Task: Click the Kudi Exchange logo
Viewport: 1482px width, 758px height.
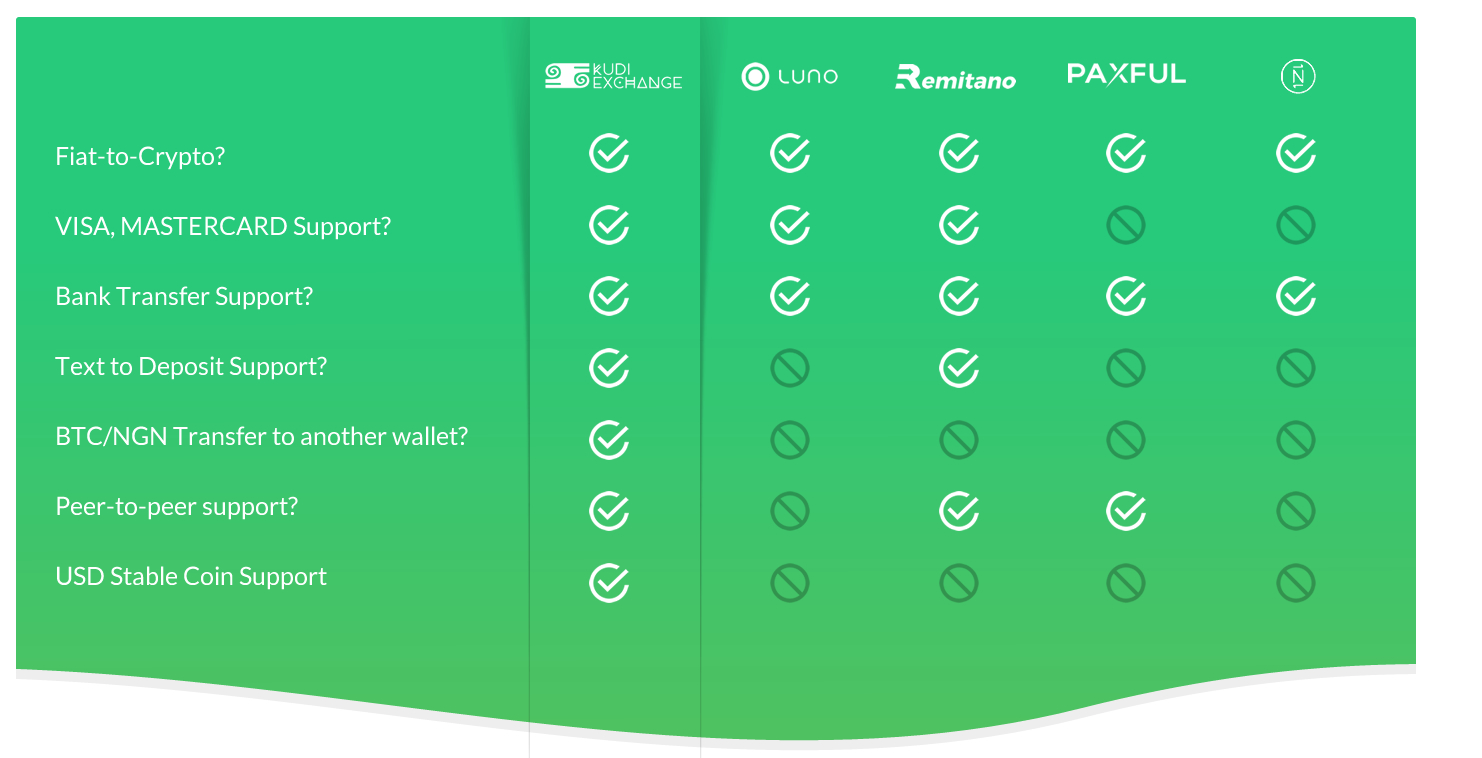Action: [x=613, y=76]
